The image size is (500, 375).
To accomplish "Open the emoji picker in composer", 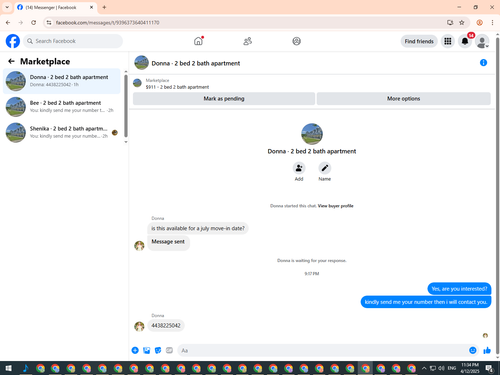I will point(472,350).
